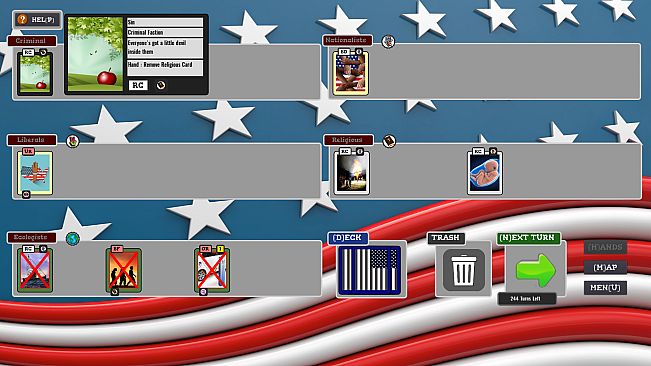
Task: Click the tag on the Nationalists card top
Action: 344,52
